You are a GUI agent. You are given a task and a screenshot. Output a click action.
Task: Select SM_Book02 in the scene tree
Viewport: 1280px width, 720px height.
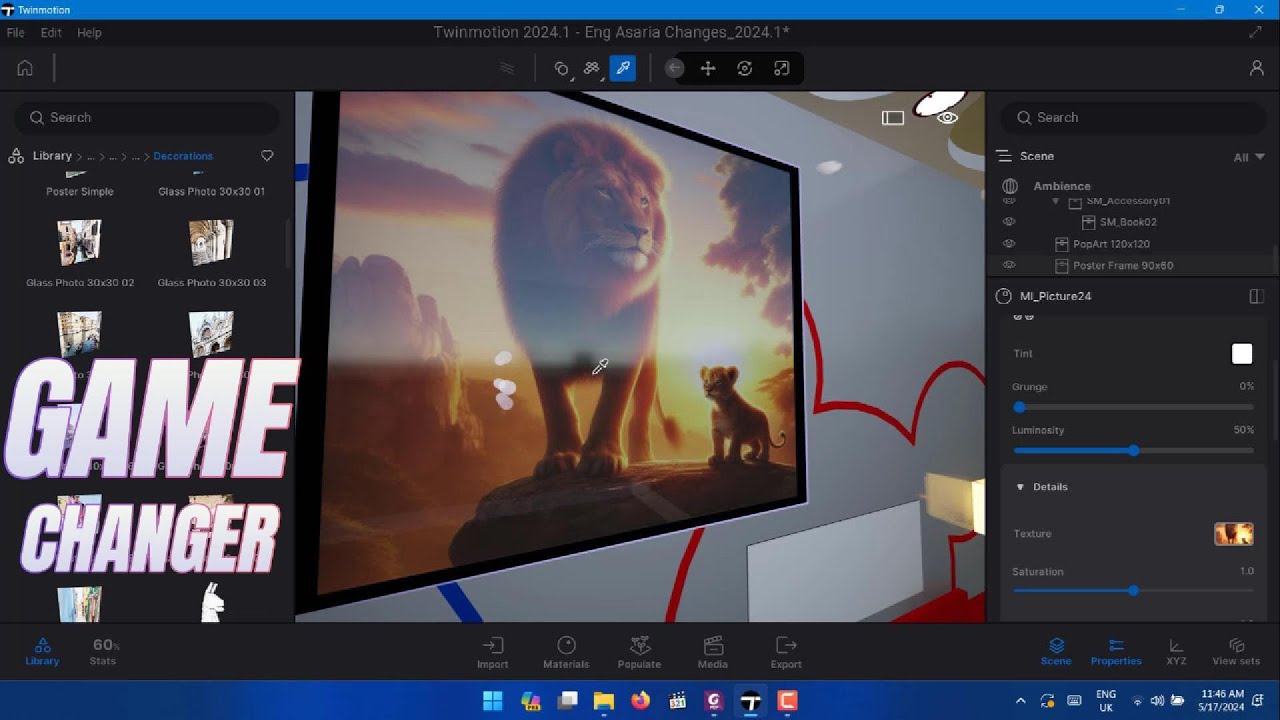(x=1128, y=222)
